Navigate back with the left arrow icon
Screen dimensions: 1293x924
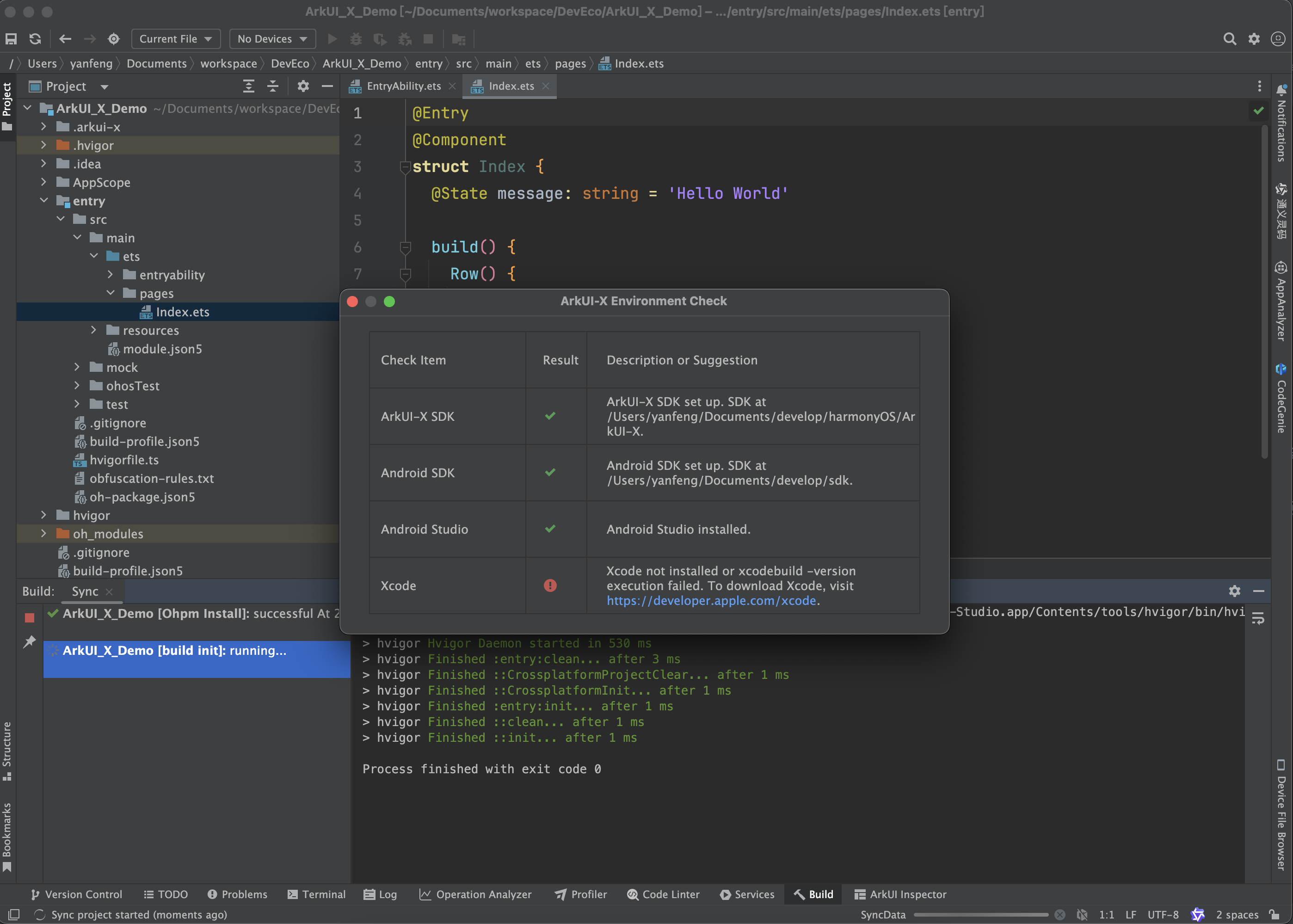click(65, 39)
